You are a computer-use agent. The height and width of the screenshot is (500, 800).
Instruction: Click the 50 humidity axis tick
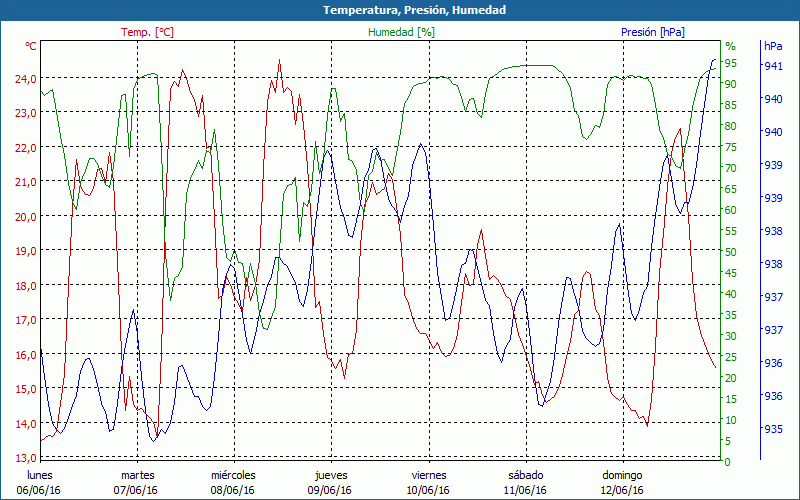click(x=731, y=252)
